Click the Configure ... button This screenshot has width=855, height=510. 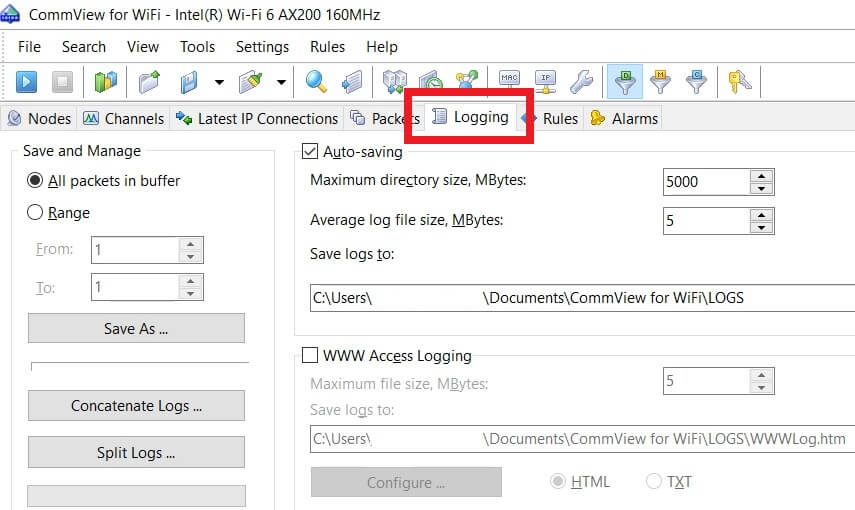(406, 482)
